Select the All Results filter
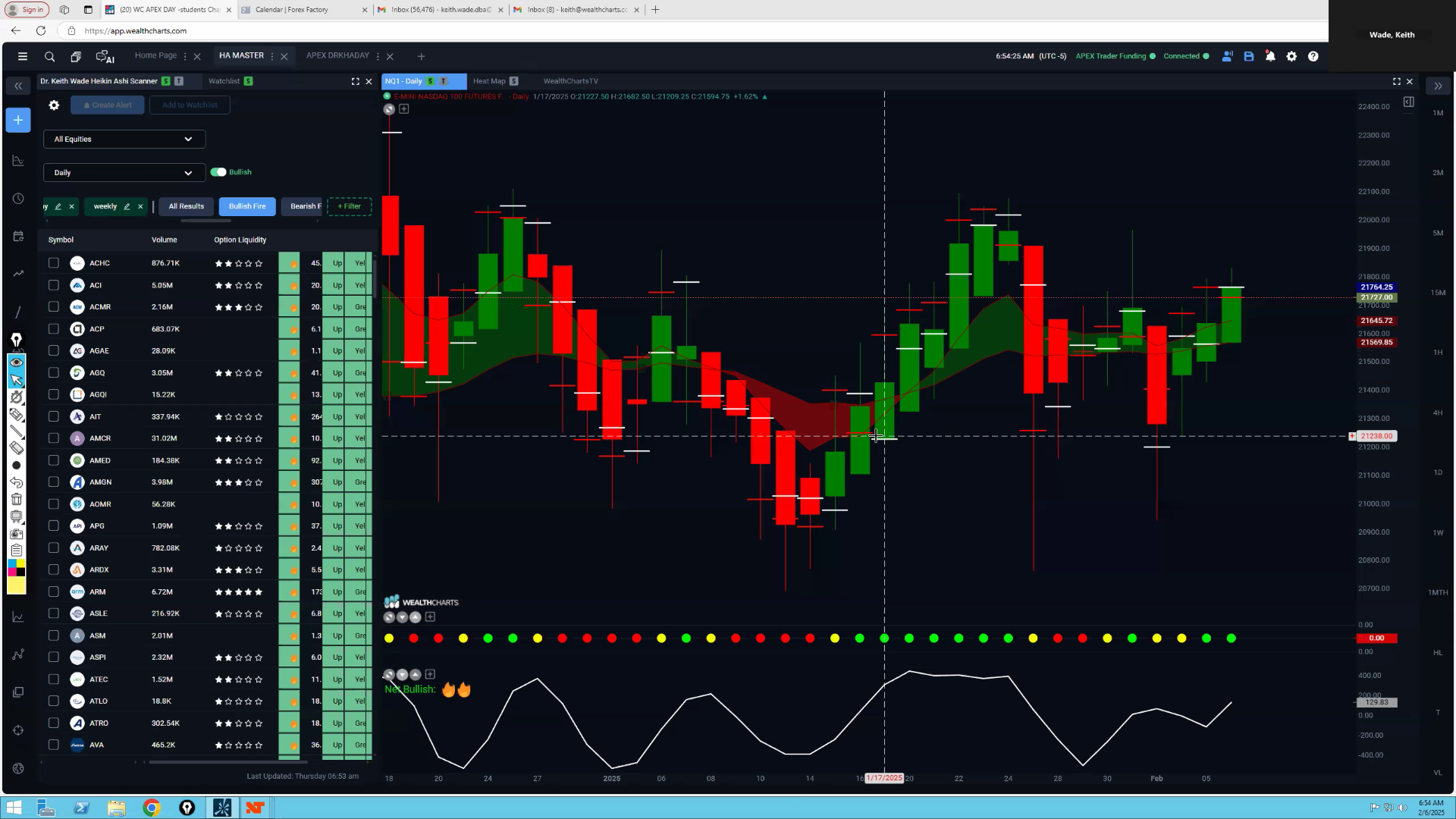The width and height of the screenshot is (1456, 819). click(x=186, y=206)
